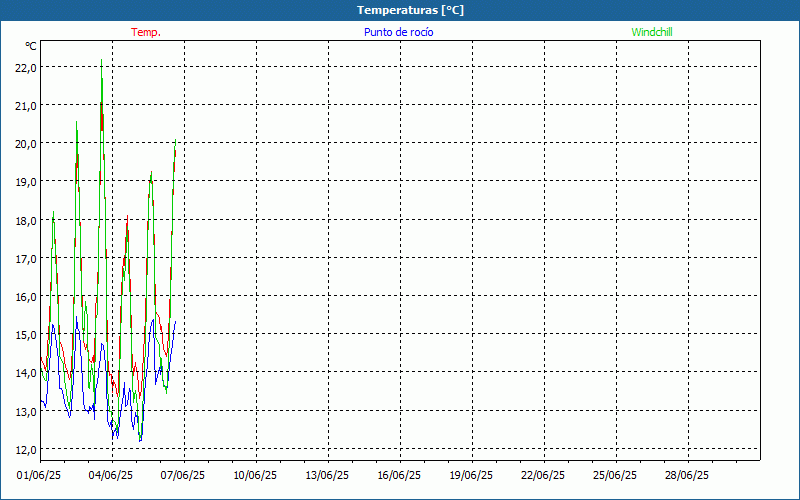Select the green 'Windchill' legend label
The image size is (800, 500).
tap(652, 32)
